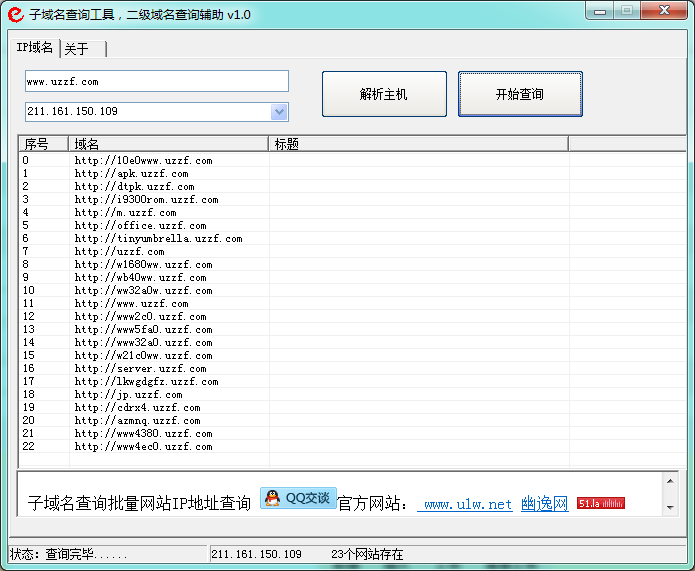The width and height of the screenshot is (695, 571).
Task: Click the 211.161.150.109 combo box
Action: tap(157, 112)
